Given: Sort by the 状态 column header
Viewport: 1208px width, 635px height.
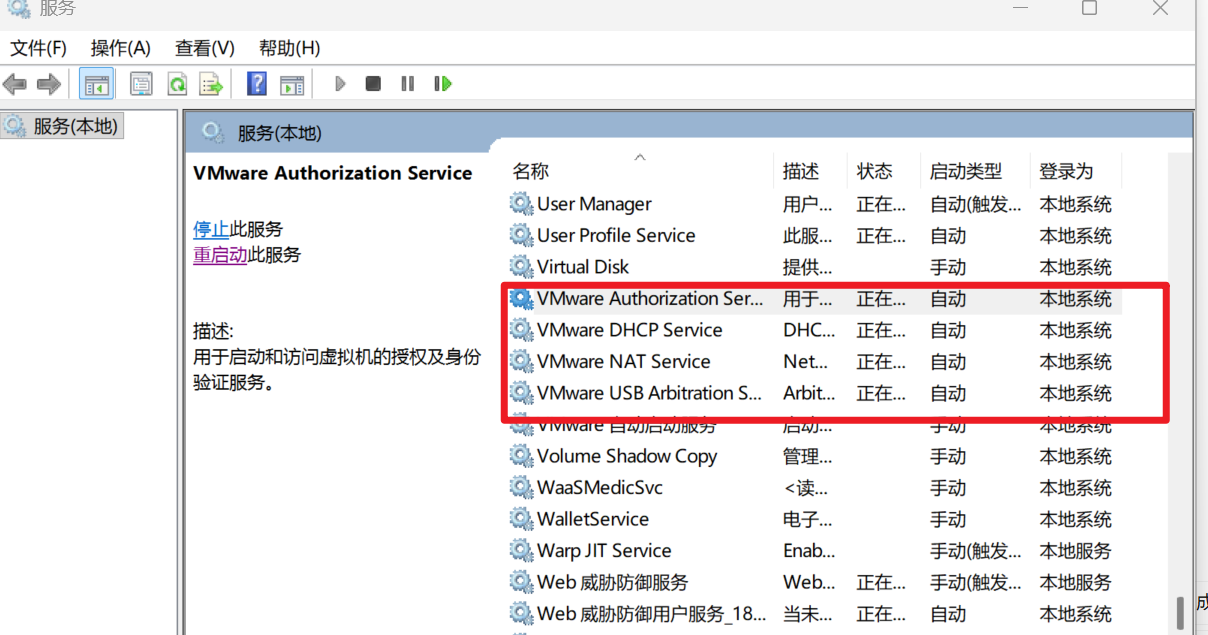Looking at the screenshot, I should (884, 171).
